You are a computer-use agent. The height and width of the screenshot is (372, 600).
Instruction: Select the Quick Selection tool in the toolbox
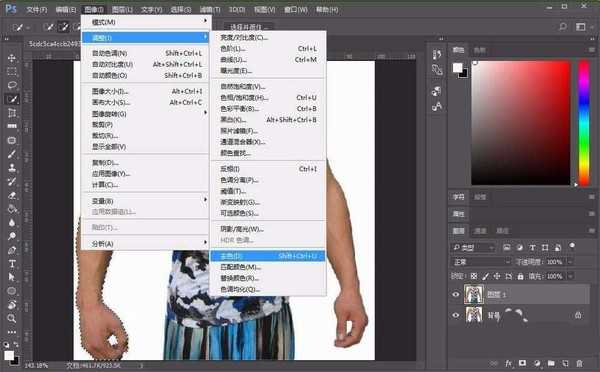click(x=12, y=99)
